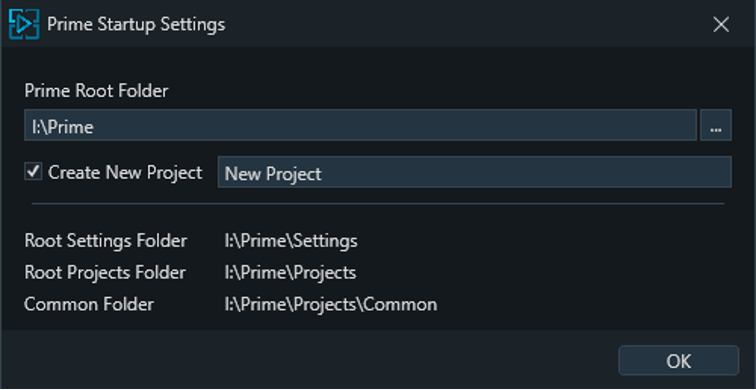Focus the Prime Root Folder path field
The image size is (756, 390).
pos(360,125)
